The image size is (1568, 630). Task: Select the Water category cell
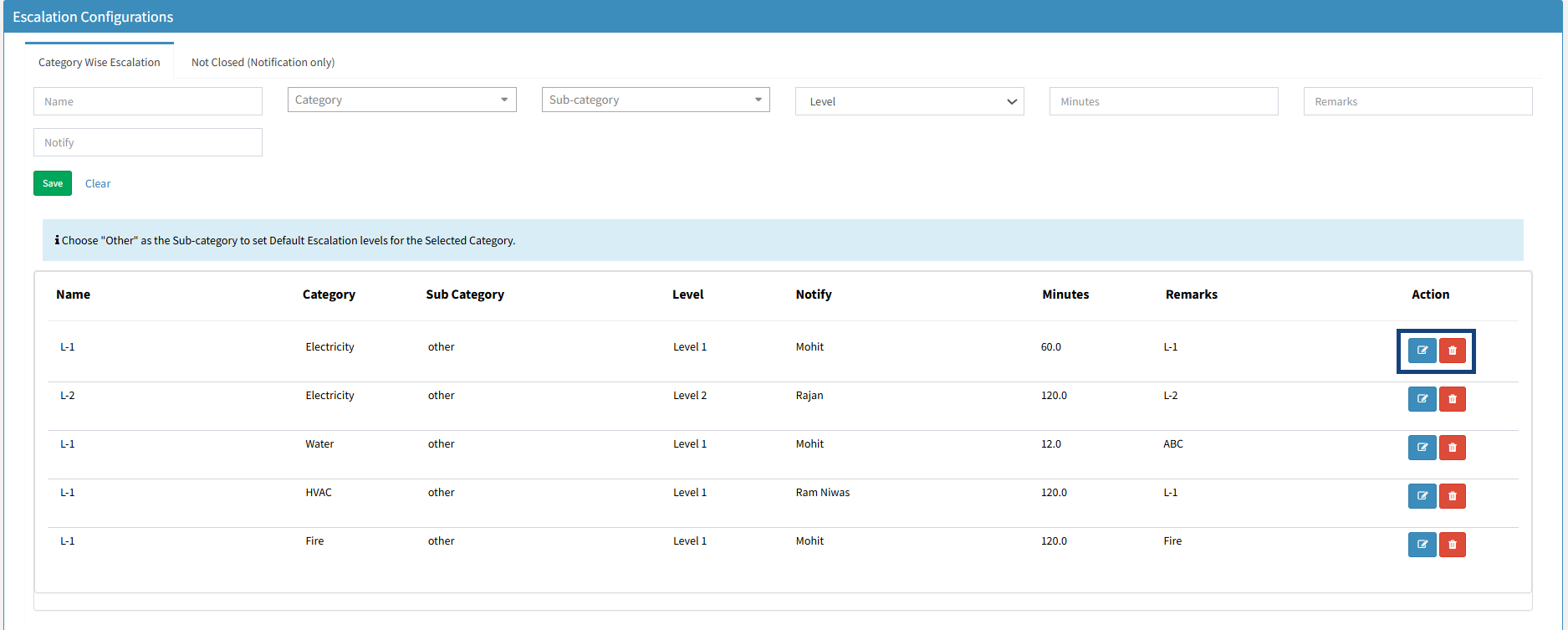319,444
